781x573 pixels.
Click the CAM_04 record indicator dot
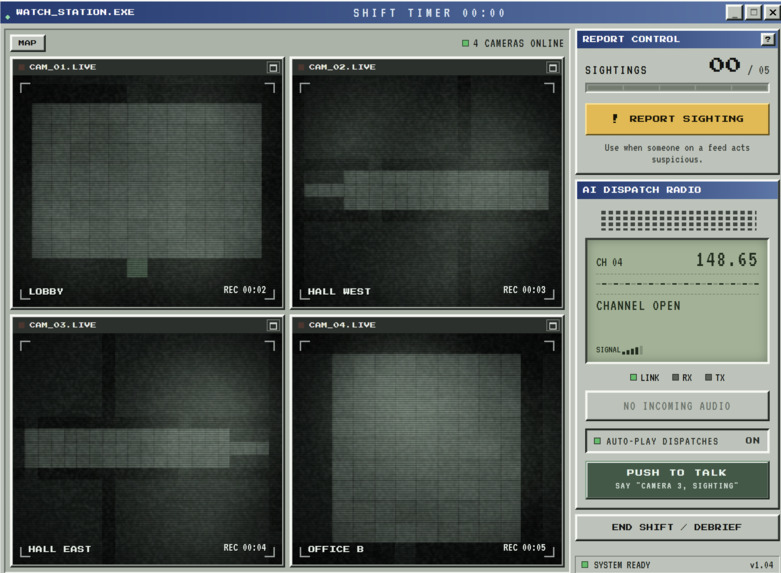301,325
